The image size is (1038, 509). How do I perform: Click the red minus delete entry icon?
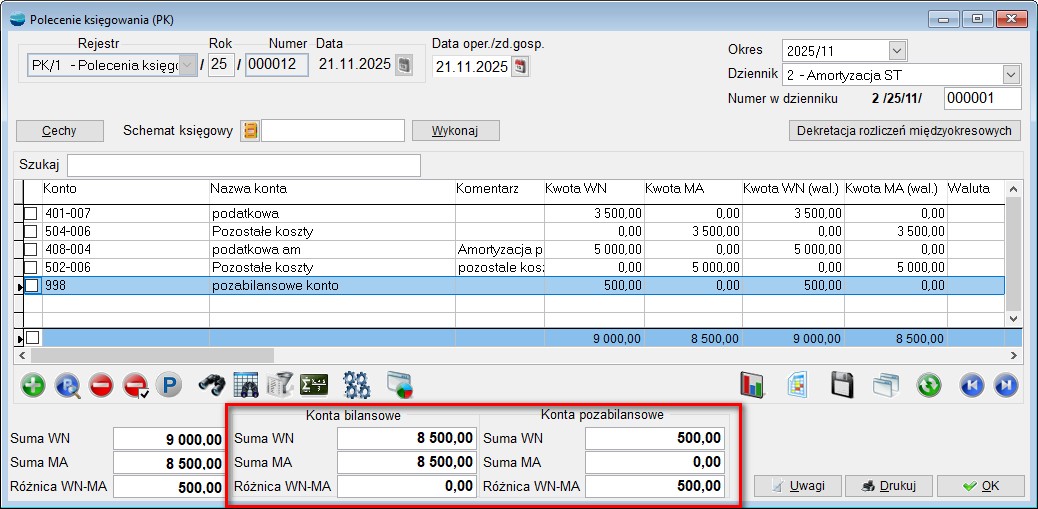(x=101, y=385)
